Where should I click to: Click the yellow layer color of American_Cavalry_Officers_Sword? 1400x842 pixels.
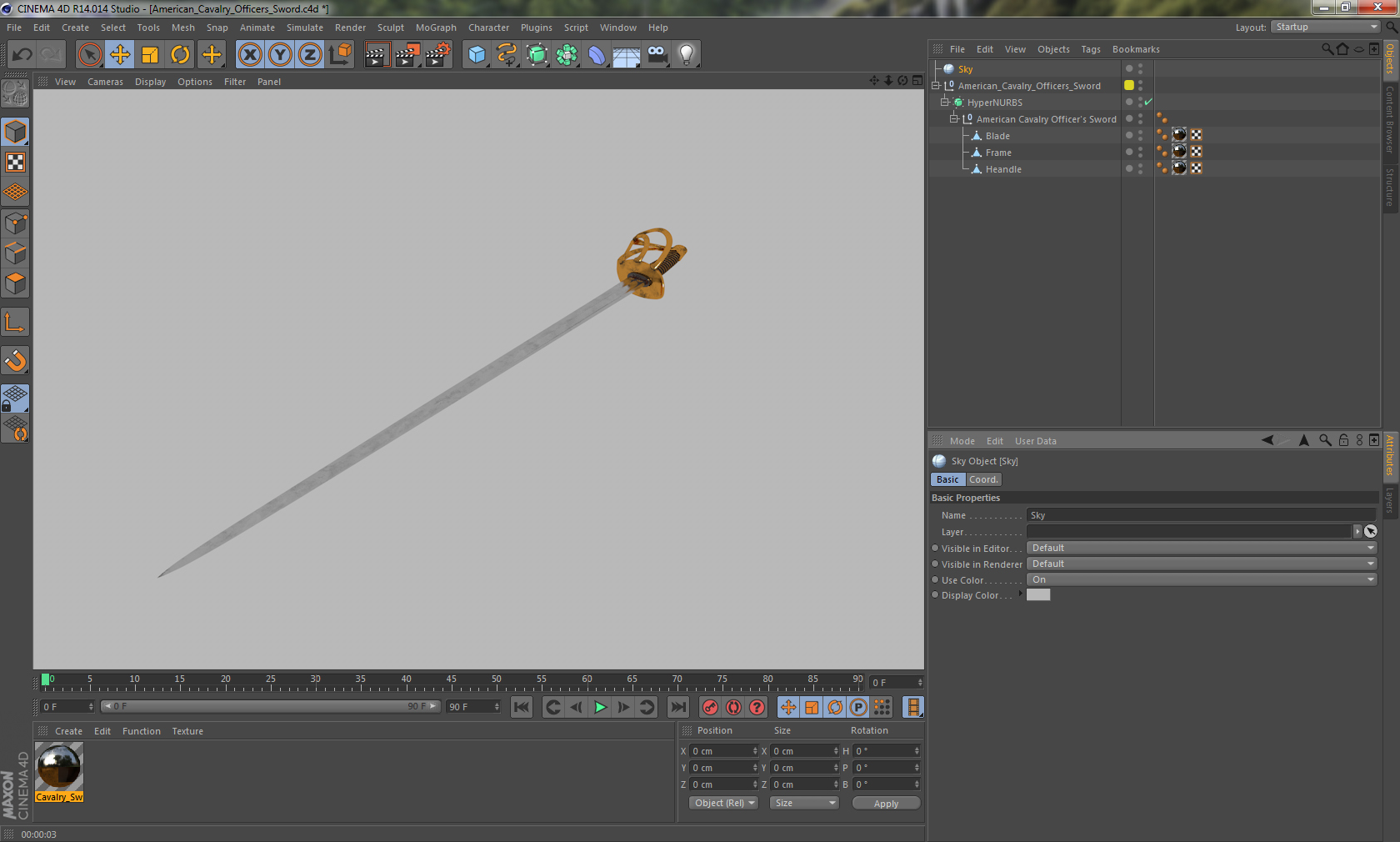[x=1129, y=85]
